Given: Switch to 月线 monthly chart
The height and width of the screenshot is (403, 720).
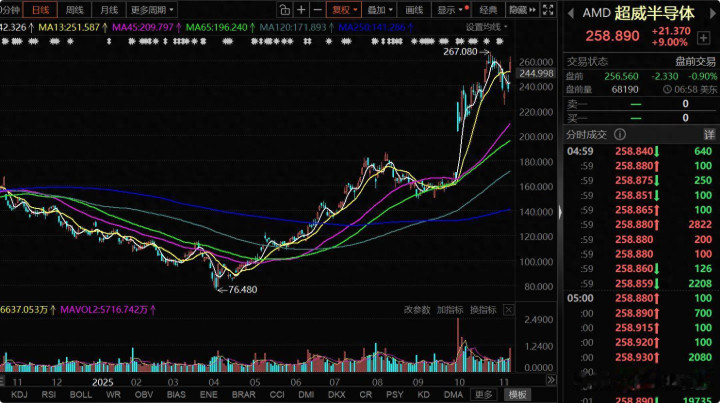Looking at the screenshot, I should point(108,10).
